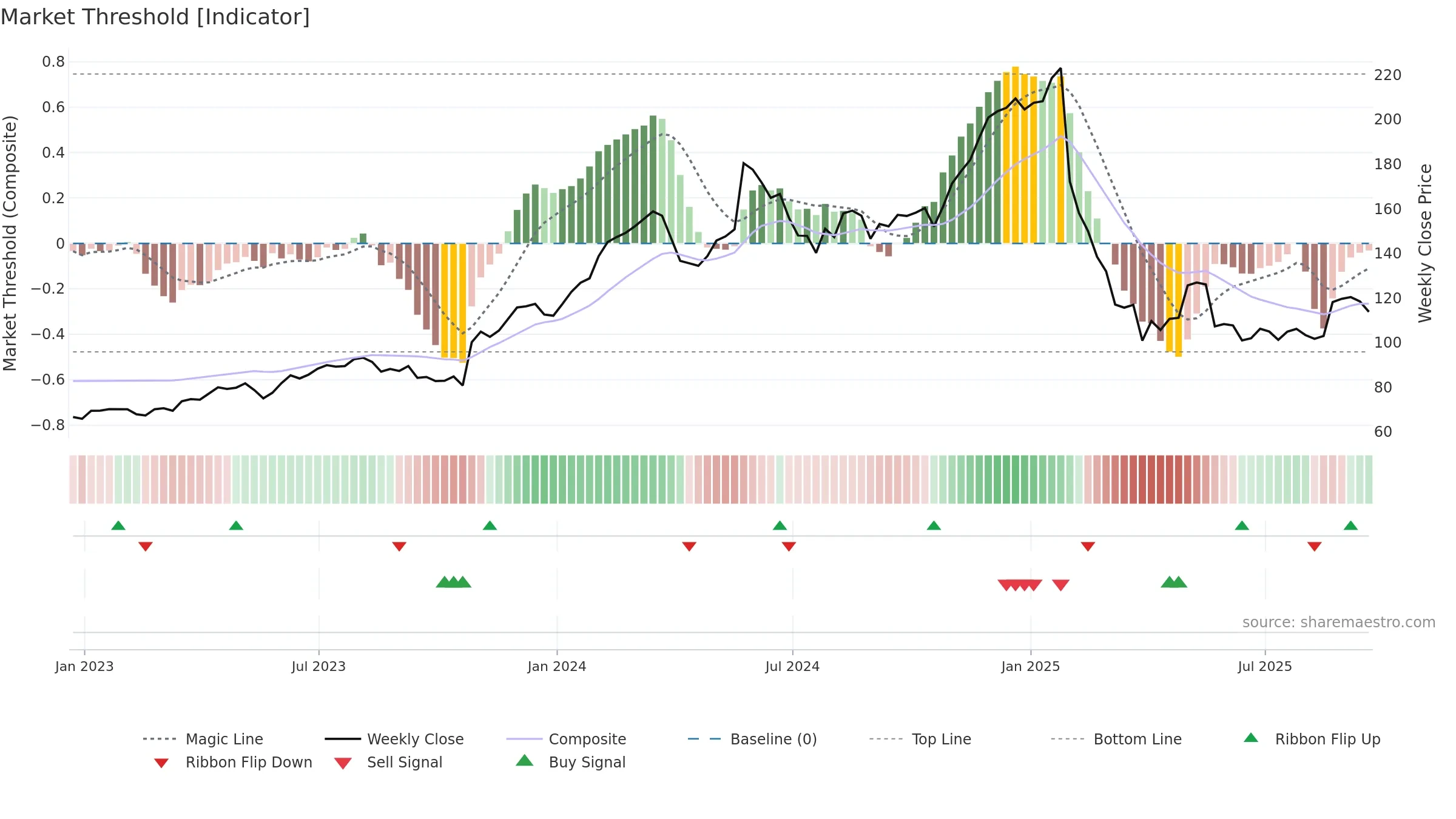The width and height of the screenshot is (1456, 819).
Task: Click the 100 tick on the price axis
Action: point(1388,343)
